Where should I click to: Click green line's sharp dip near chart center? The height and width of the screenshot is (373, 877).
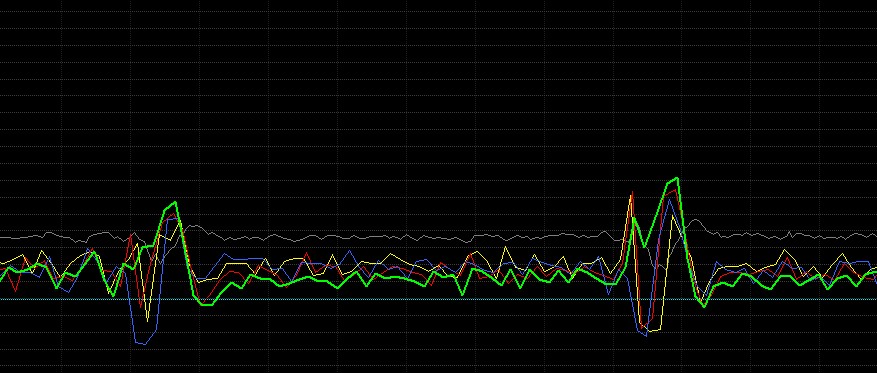pos(463,294)
